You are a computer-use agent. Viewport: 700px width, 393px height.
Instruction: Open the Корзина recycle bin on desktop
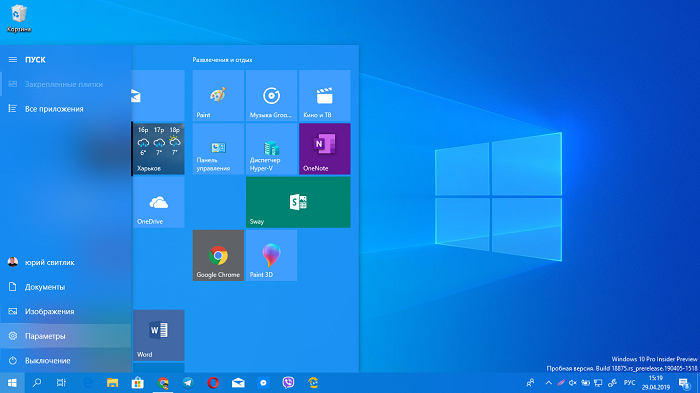click(x=19, y=19)
